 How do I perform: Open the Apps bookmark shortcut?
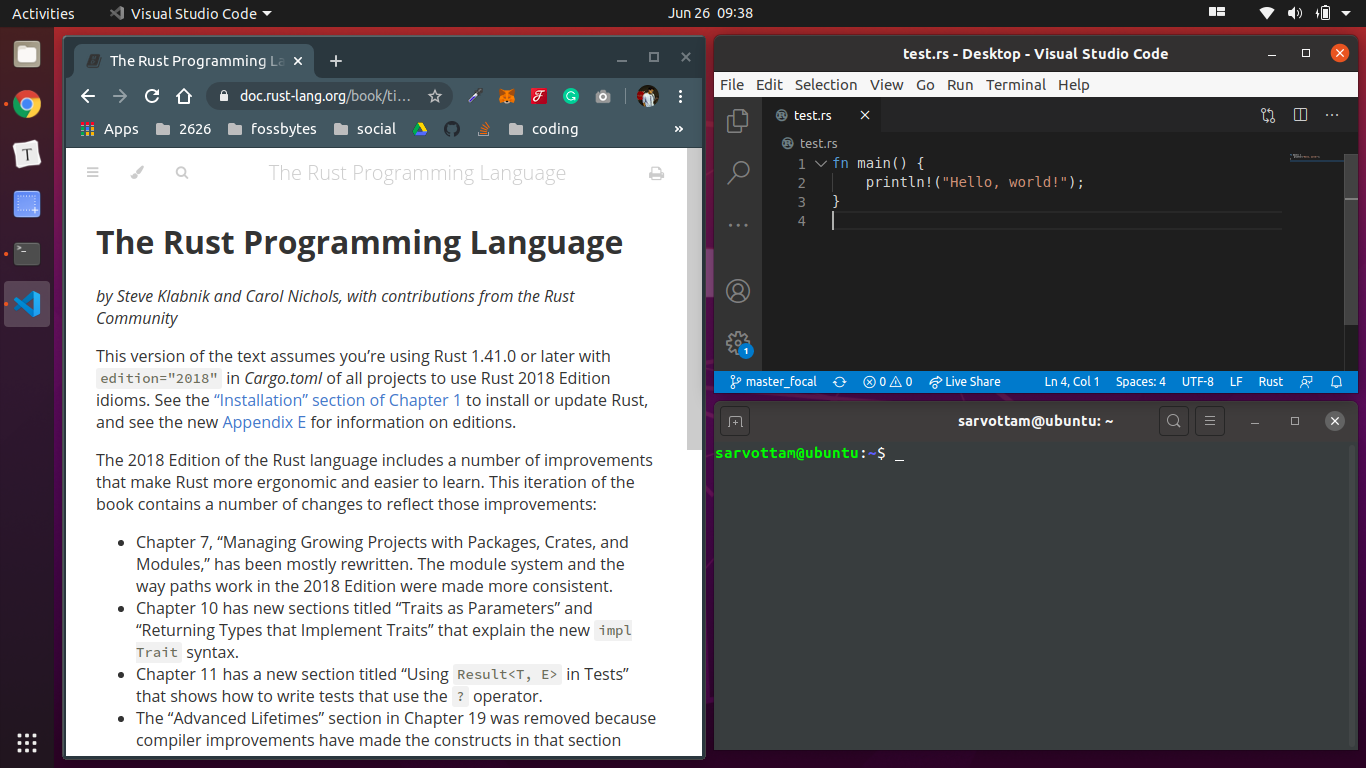point(109,129)
